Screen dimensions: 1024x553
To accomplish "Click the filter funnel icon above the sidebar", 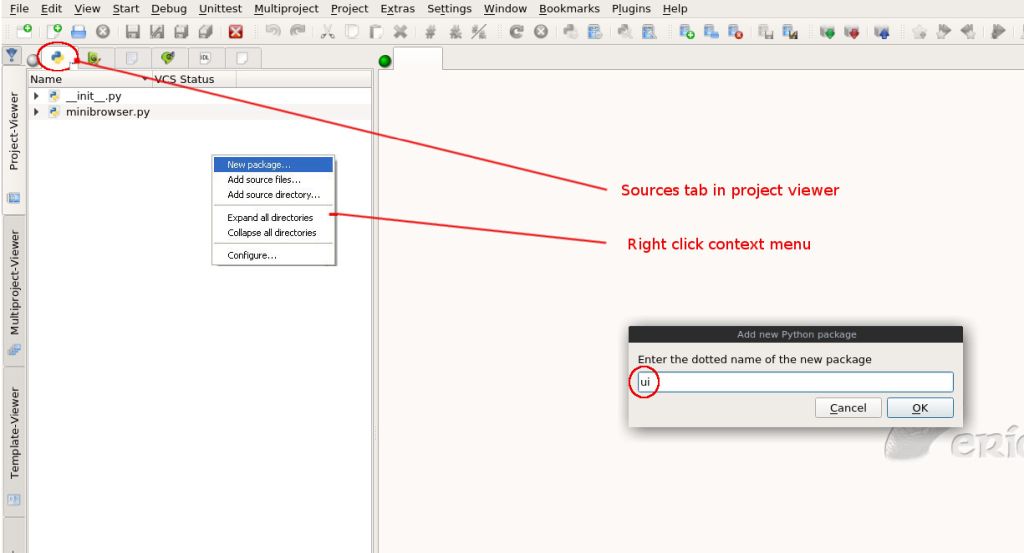I will tap(12, 56).
